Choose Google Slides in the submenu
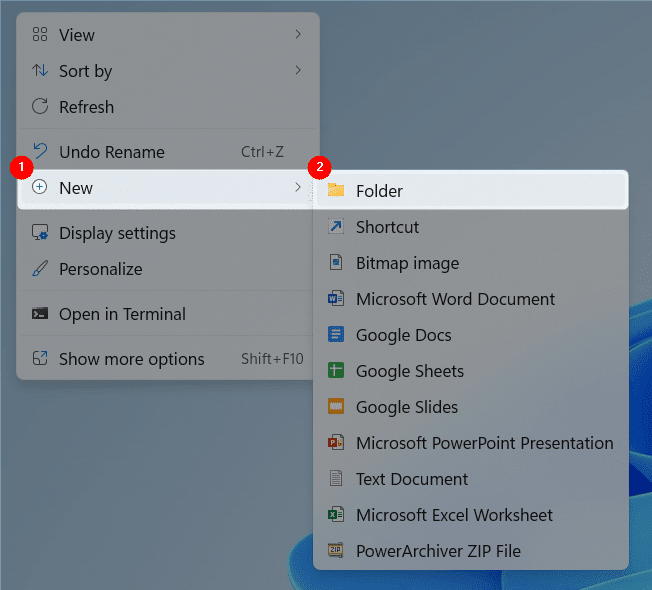Viewport: 652px width, 590px height. pyautogui.click(x=472, y=407)
